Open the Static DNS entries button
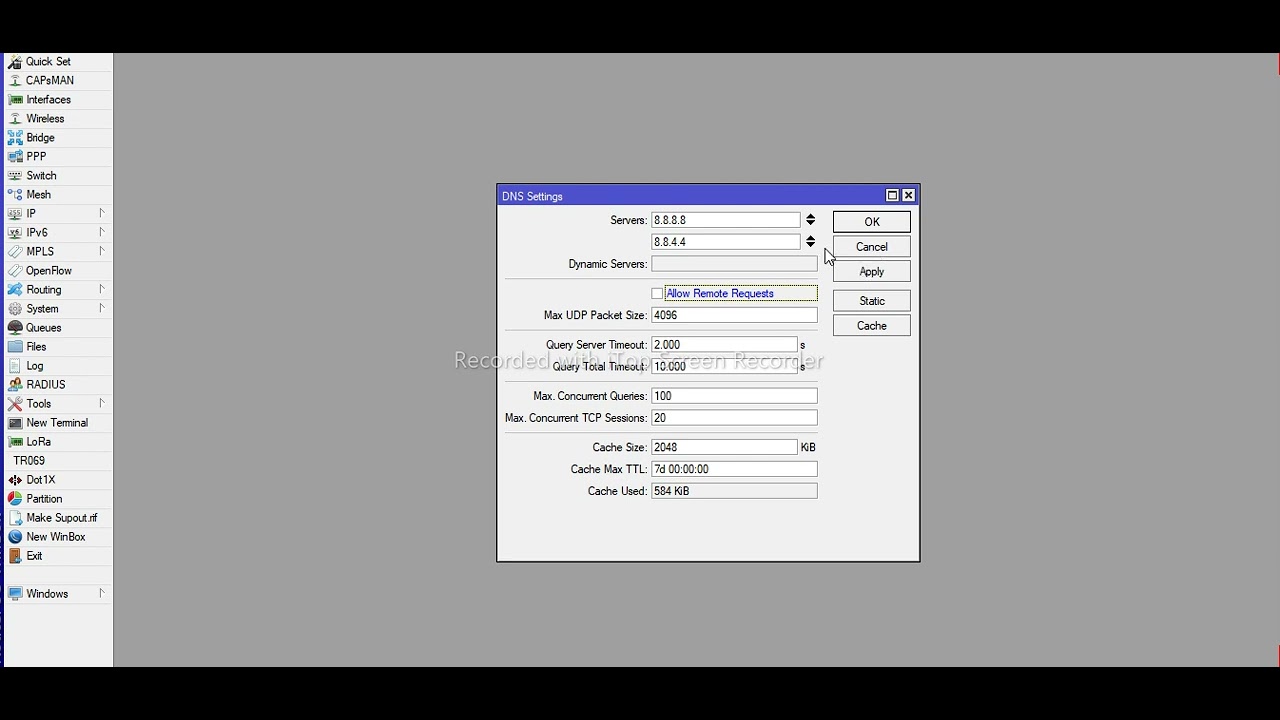 click(x=872, y=301)
